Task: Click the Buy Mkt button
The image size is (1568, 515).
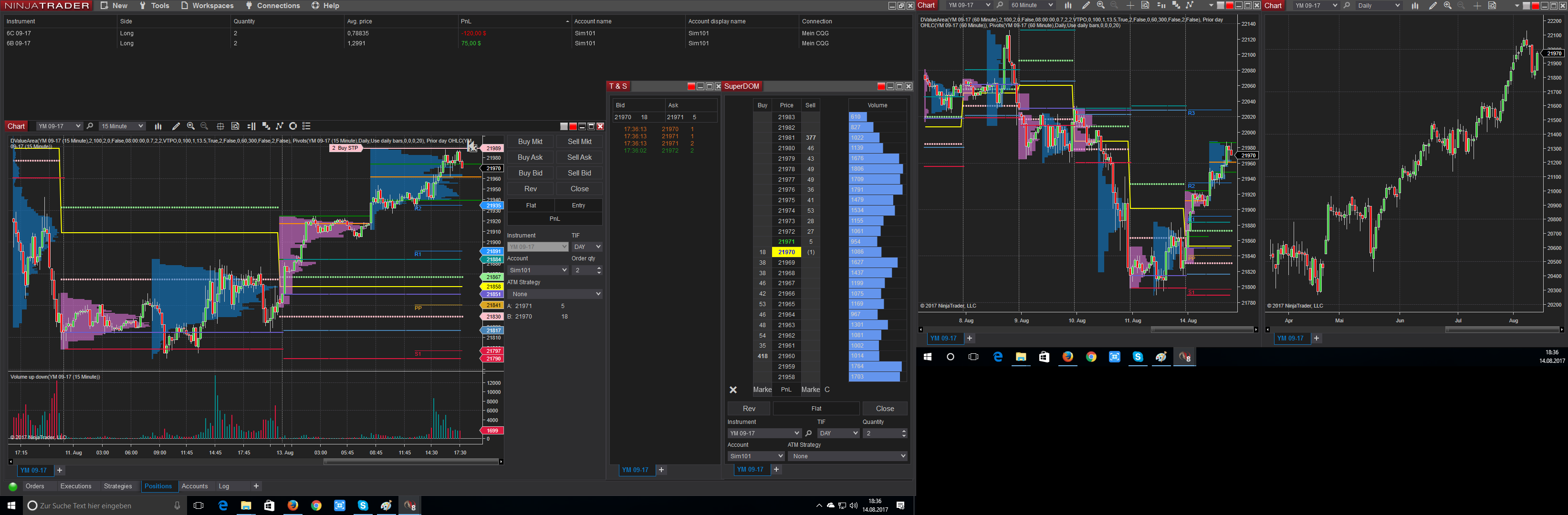Action: [530, 142]
